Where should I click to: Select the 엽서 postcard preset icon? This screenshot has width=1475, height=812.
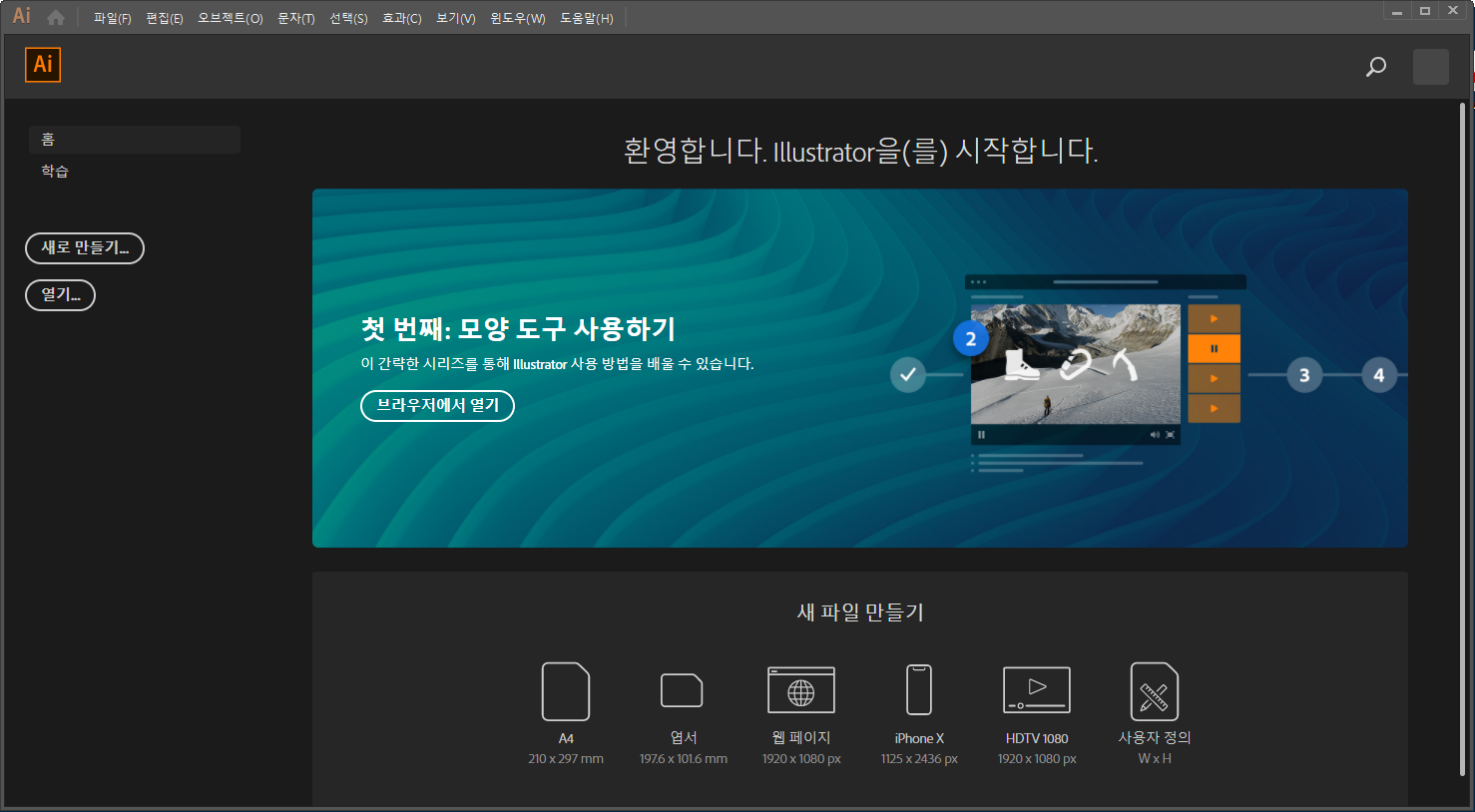coord(683,690)
